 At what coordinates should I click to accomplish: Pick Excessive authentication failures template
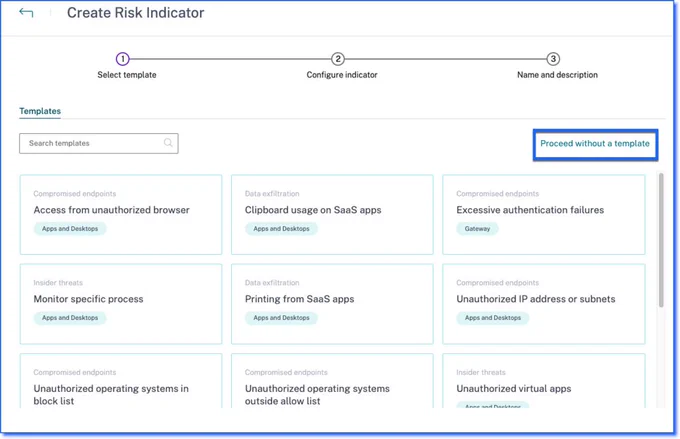544,215
